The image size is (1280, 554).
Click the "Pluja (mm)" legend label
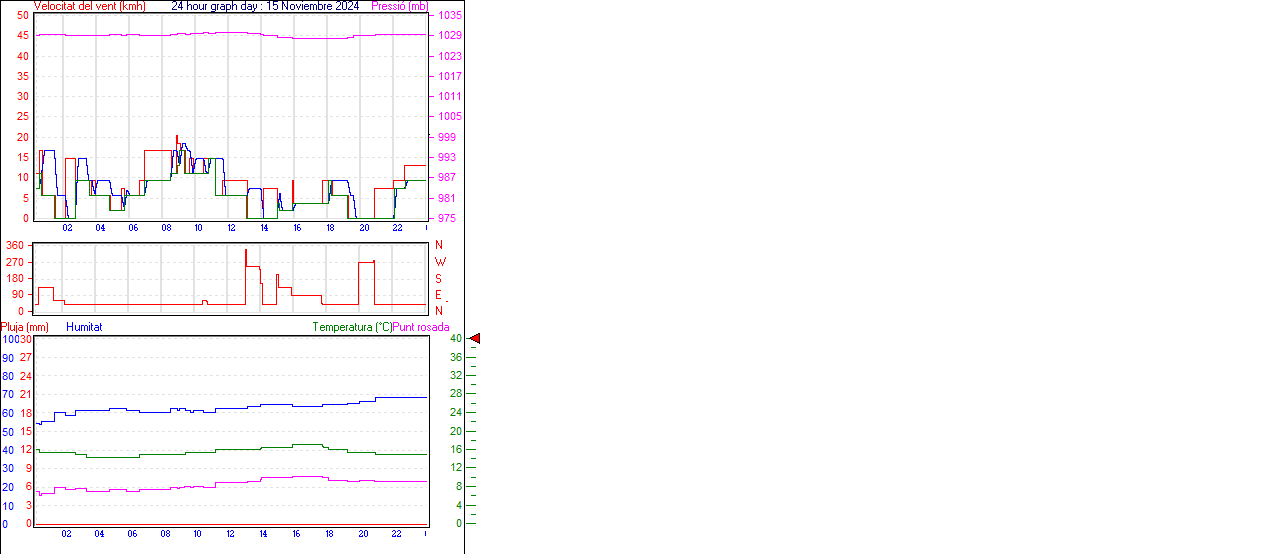(x=25, y=327)
